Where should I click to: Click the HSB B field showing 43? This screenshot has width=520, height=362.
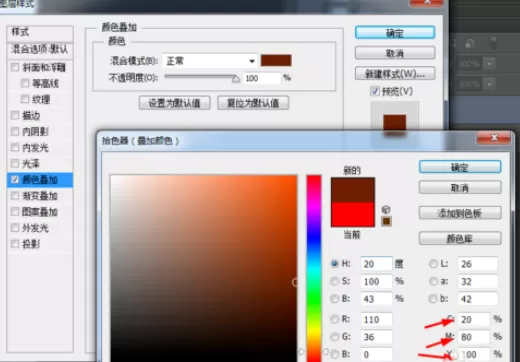pos(376,299)
